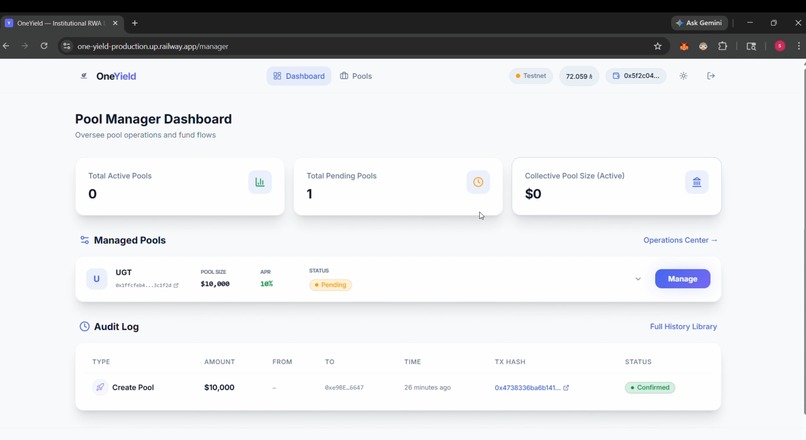
Task: Click the Testnet network badge
Action: [x=530, y=76]
